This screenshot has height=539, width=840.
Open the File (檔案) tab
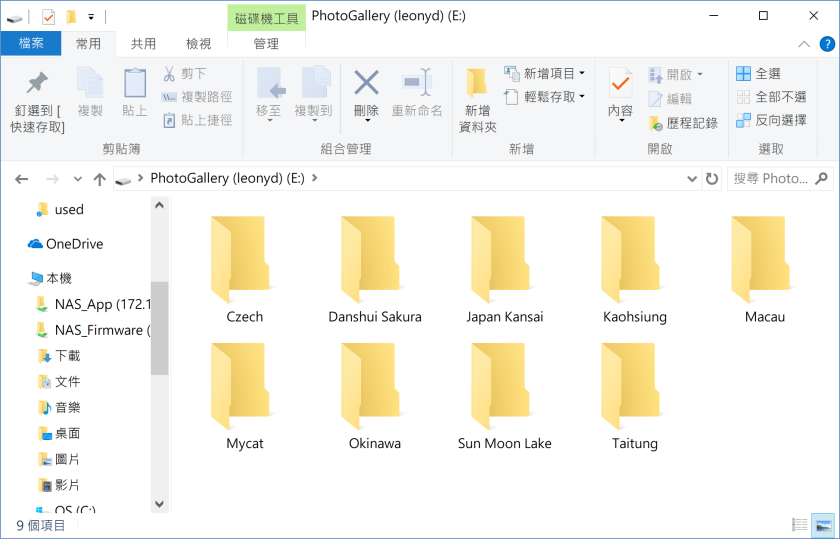(31, 43)
